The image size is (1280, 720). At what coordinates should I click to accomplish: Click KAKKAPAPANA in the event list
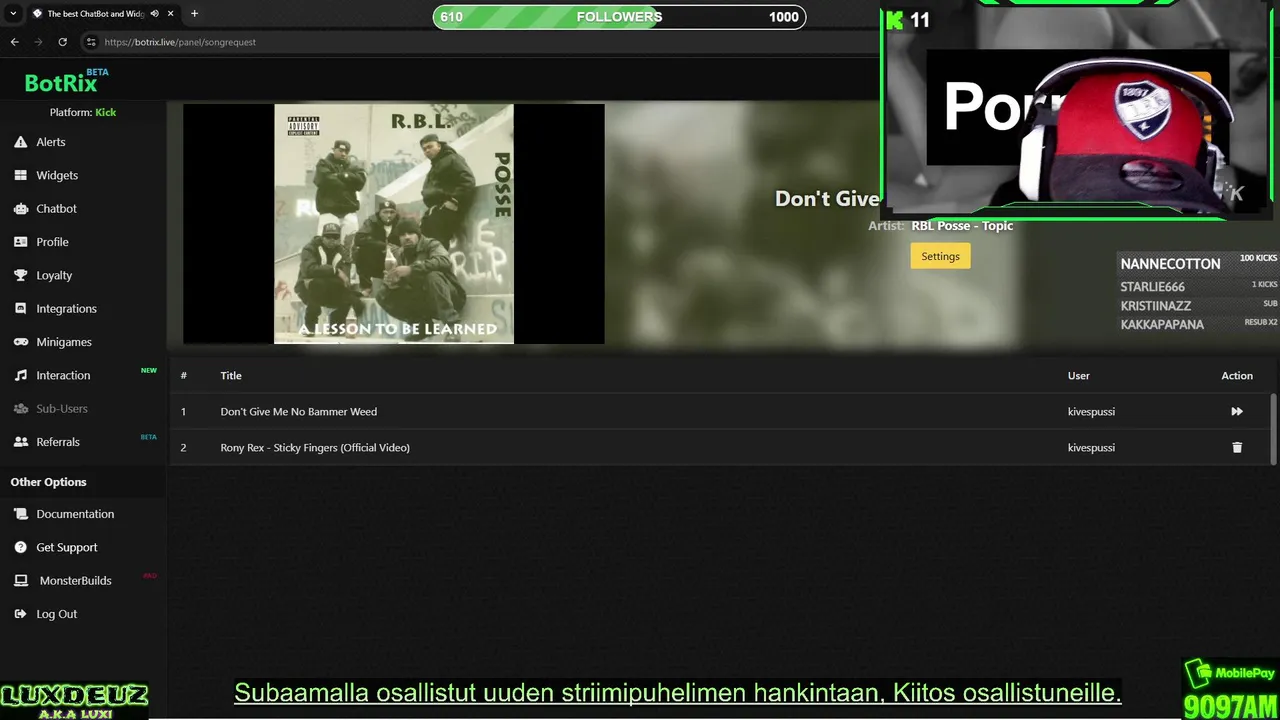pyautogui.click(x=1162, y=325)
